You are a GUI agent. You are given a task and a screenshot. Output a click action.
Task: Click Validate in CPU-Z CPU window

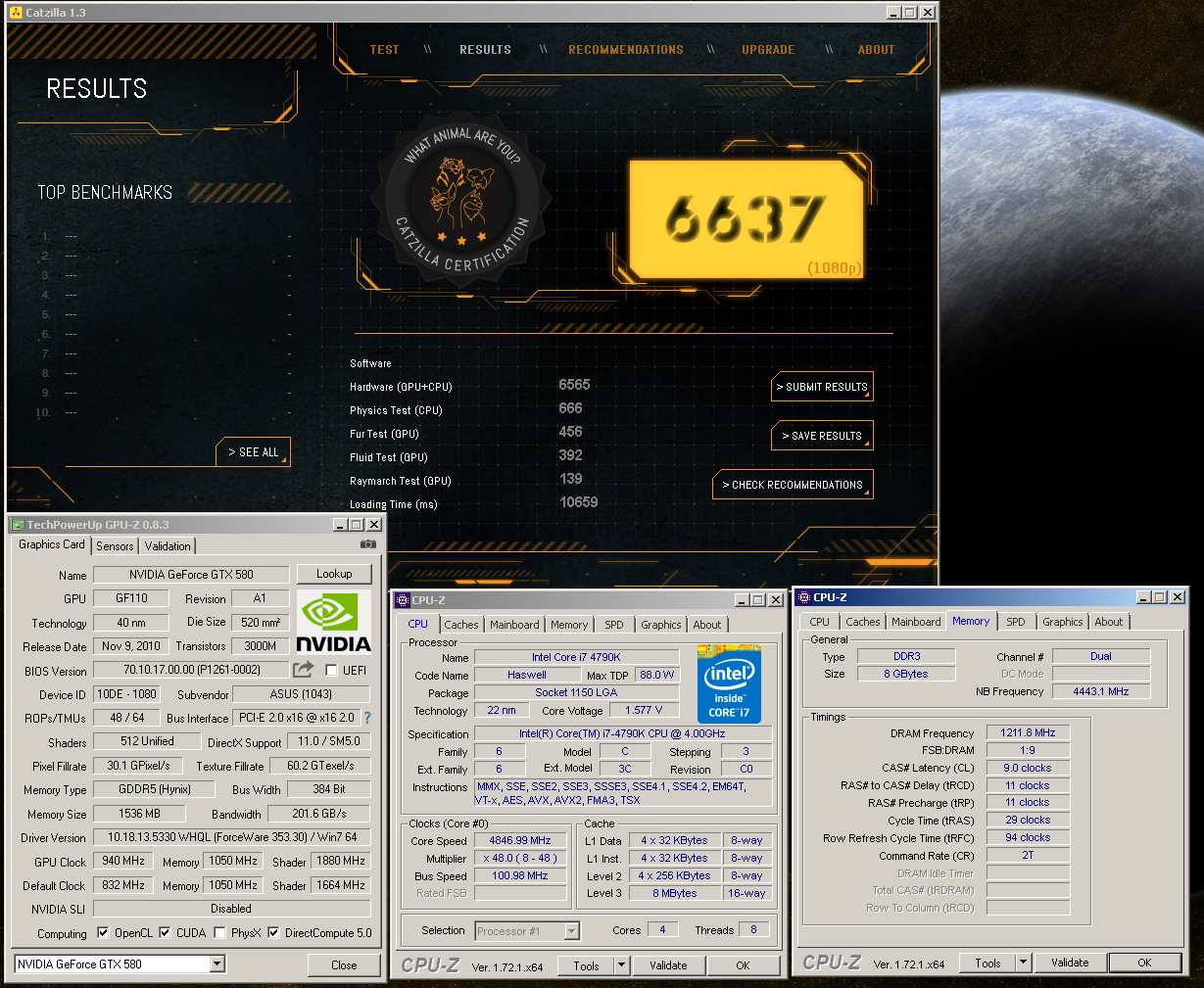pos(668,965)
